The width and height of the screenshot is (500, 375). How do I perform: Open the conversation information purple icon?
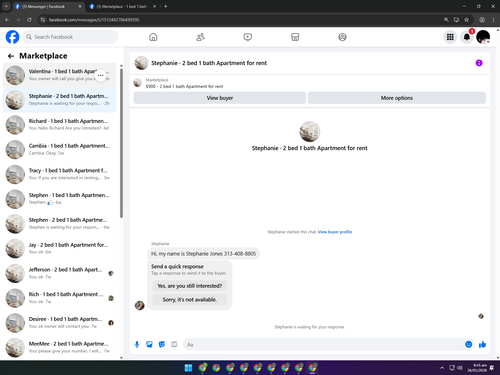point(479,63)
